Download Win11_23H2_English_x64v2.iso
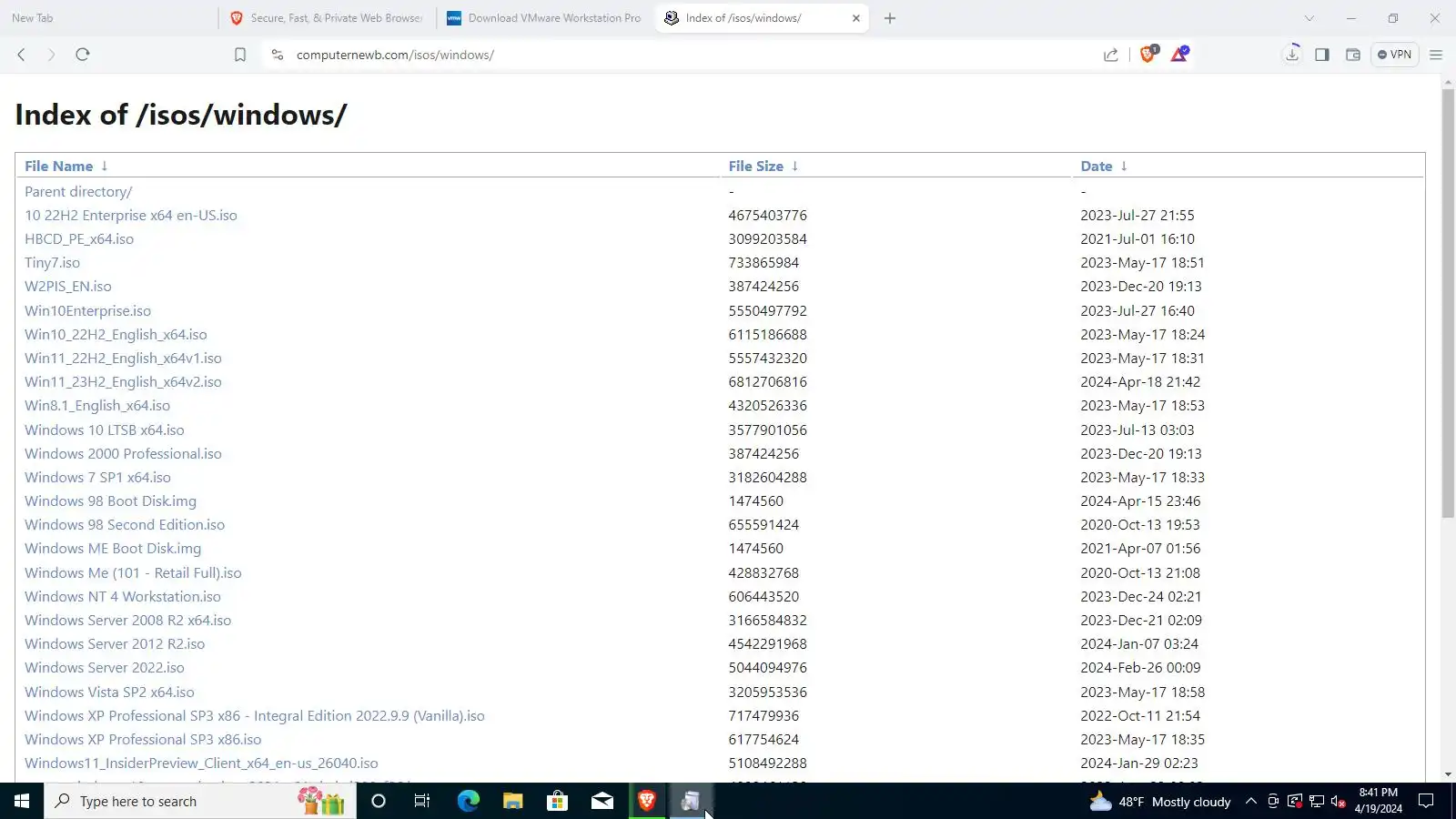The image size is (1456, 819). (123, 382)
